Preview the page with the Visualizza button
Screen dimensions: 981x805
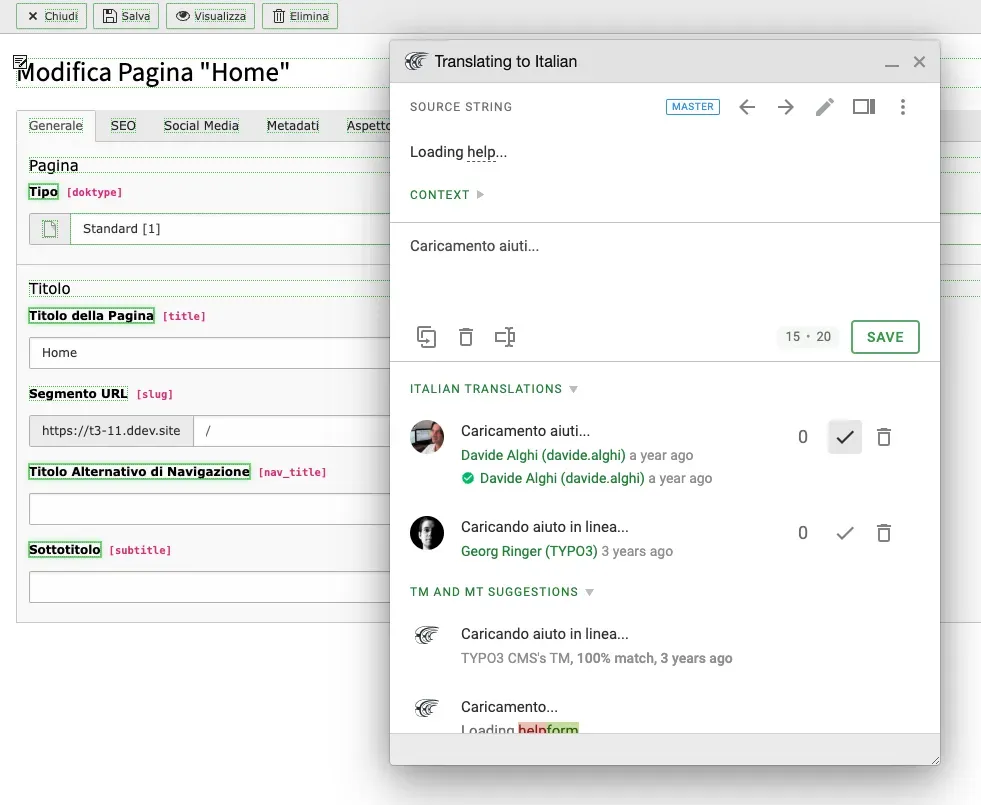point(210,16)
